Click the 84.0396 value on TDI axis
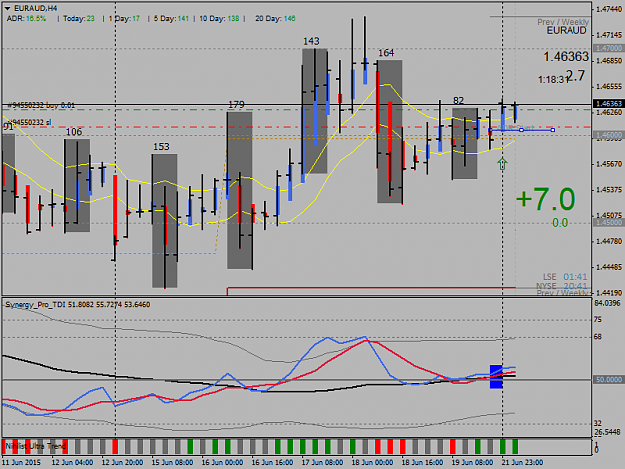Screen dimensions: 625x469 coord(607,304)
